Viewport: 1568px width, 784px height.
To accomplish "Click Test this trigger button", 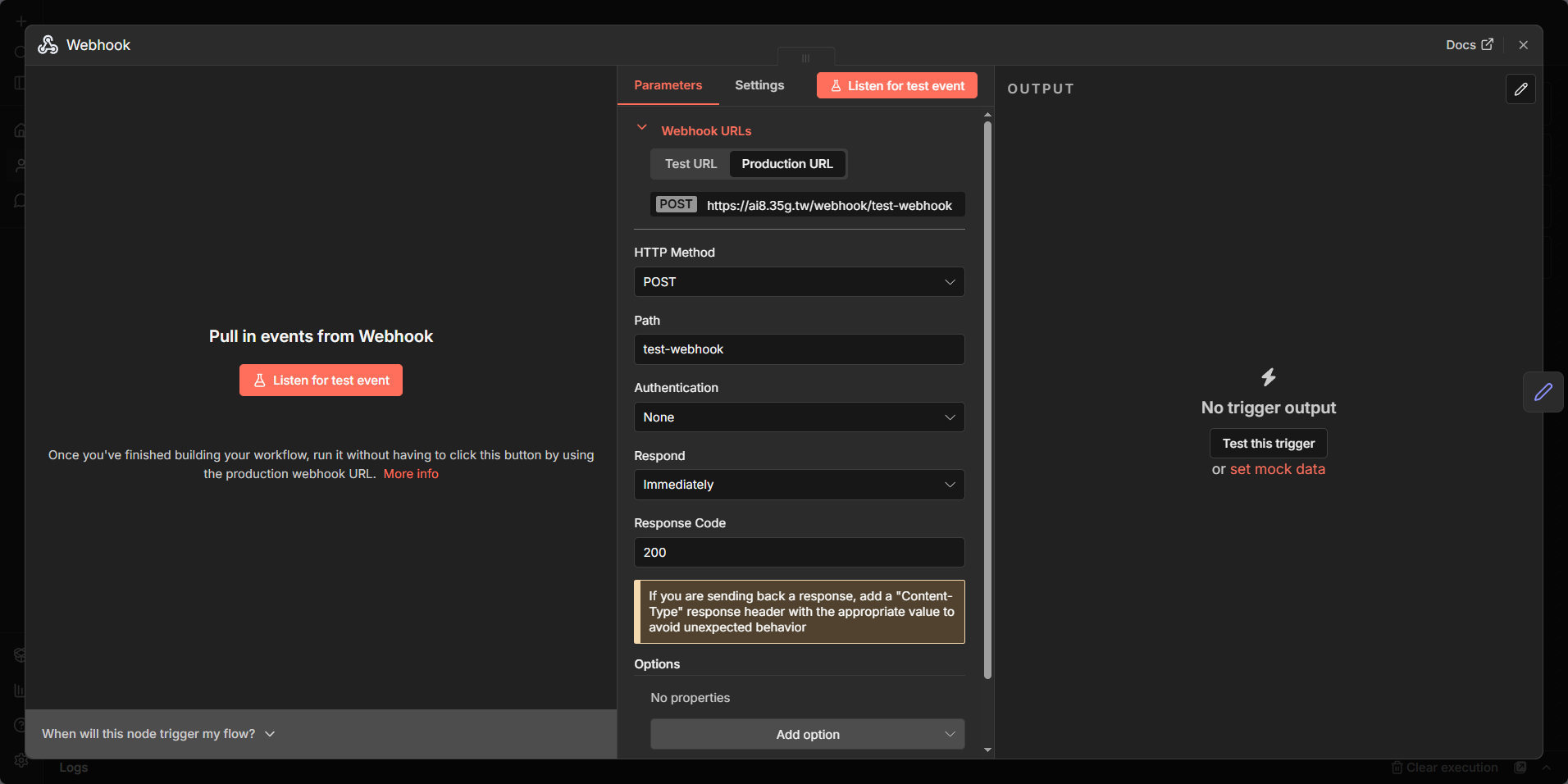I will click(x=1268, y=444).
